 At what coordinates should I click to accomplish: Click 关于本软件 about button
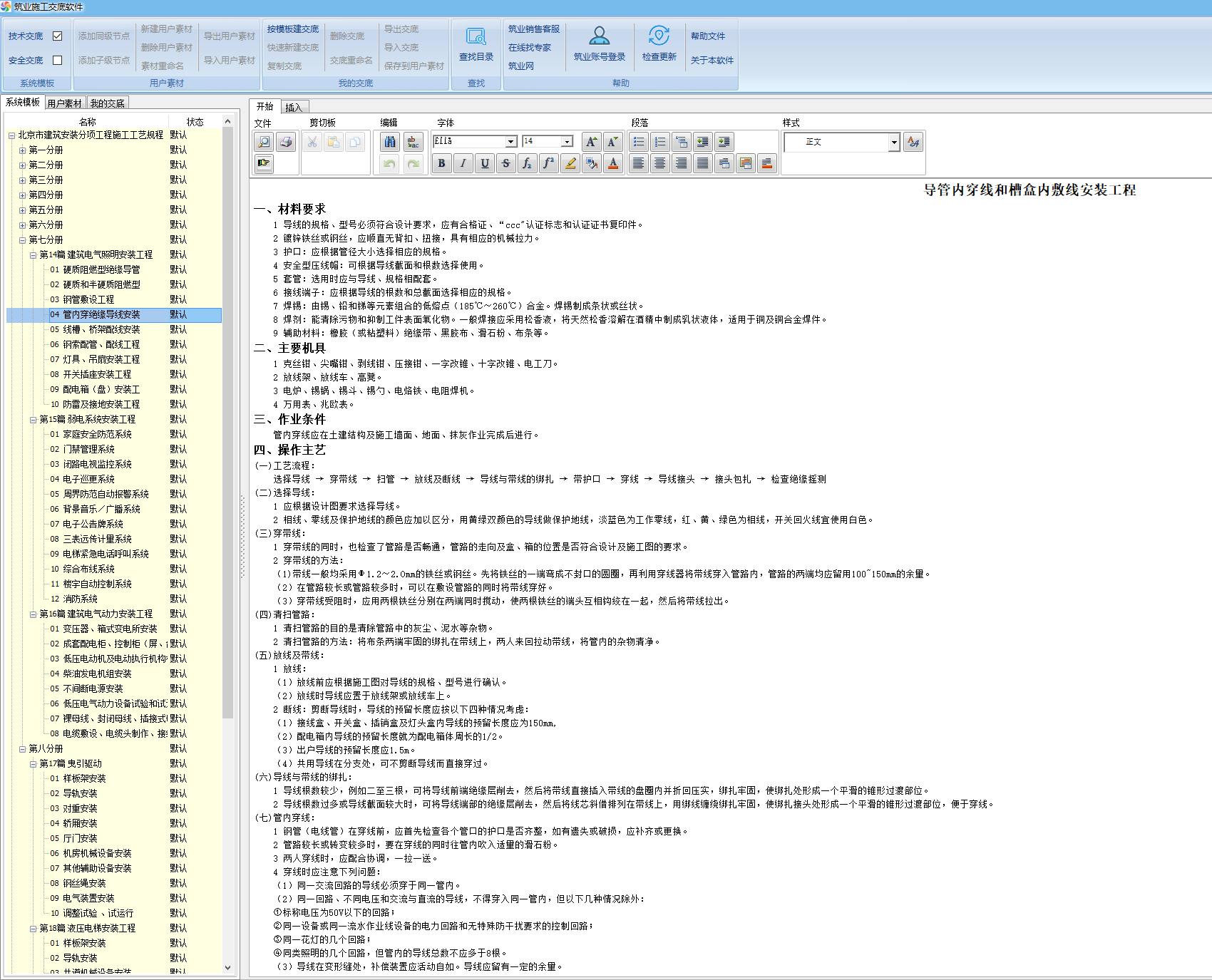click(x=712, y=60)
